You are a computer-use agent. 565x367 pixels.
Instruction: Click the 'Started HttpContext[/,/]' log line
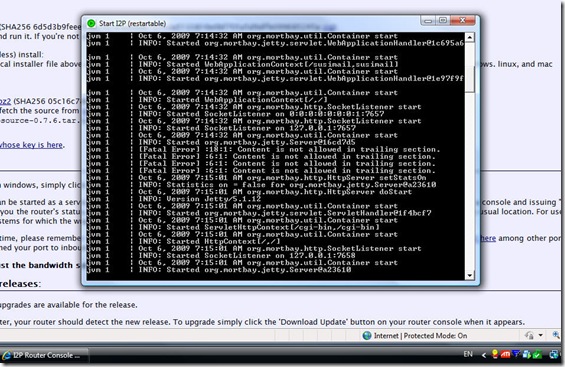click(x=184, y=242)
